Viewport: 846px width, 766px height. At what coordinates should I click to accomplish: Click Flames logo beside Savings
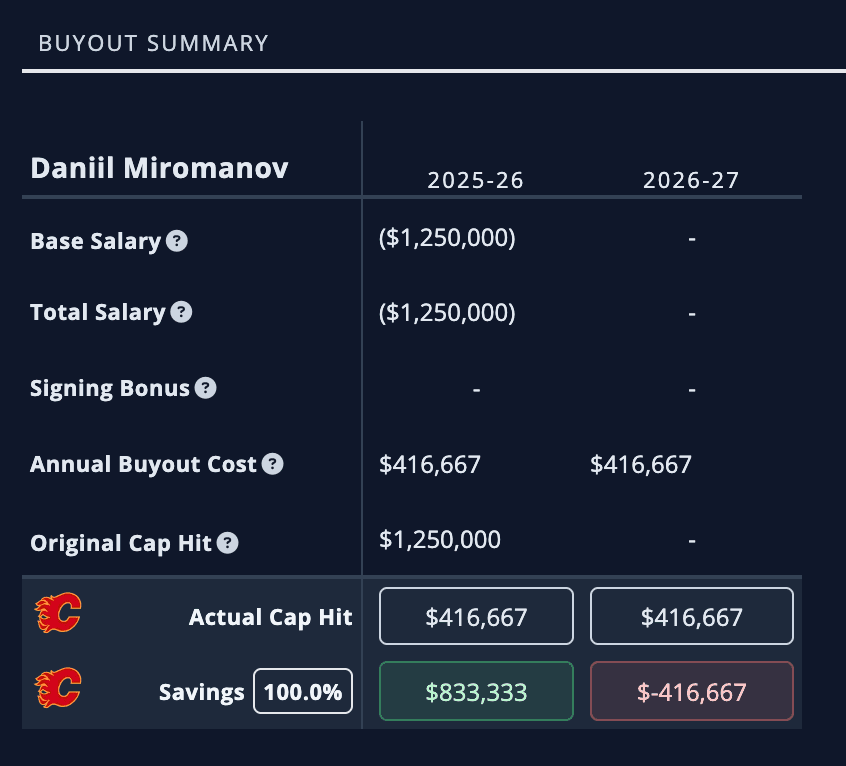[58, 688]
